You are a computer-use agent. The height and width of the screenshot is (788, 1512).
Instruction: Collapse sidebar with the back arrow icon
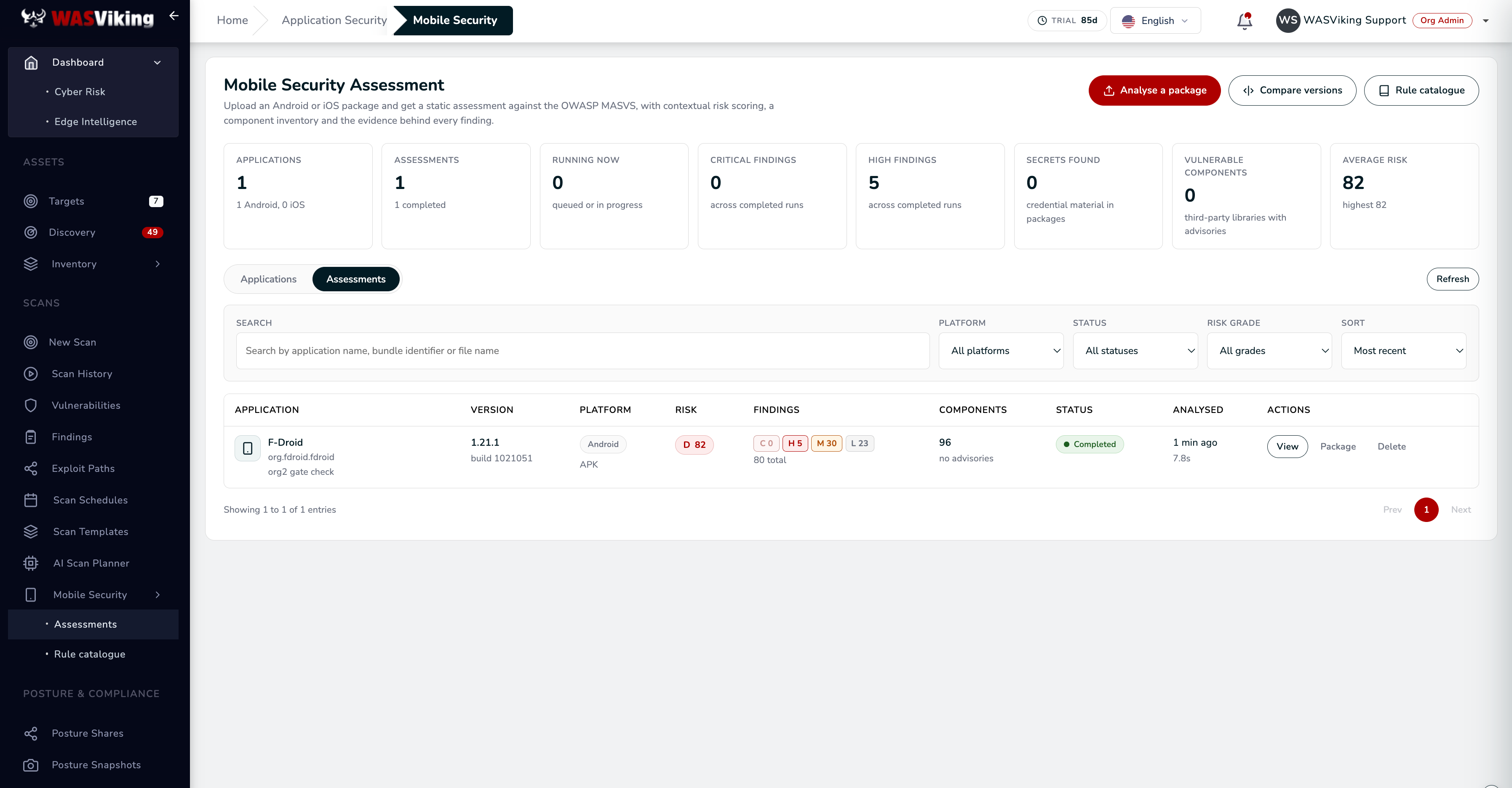point(174,16)
